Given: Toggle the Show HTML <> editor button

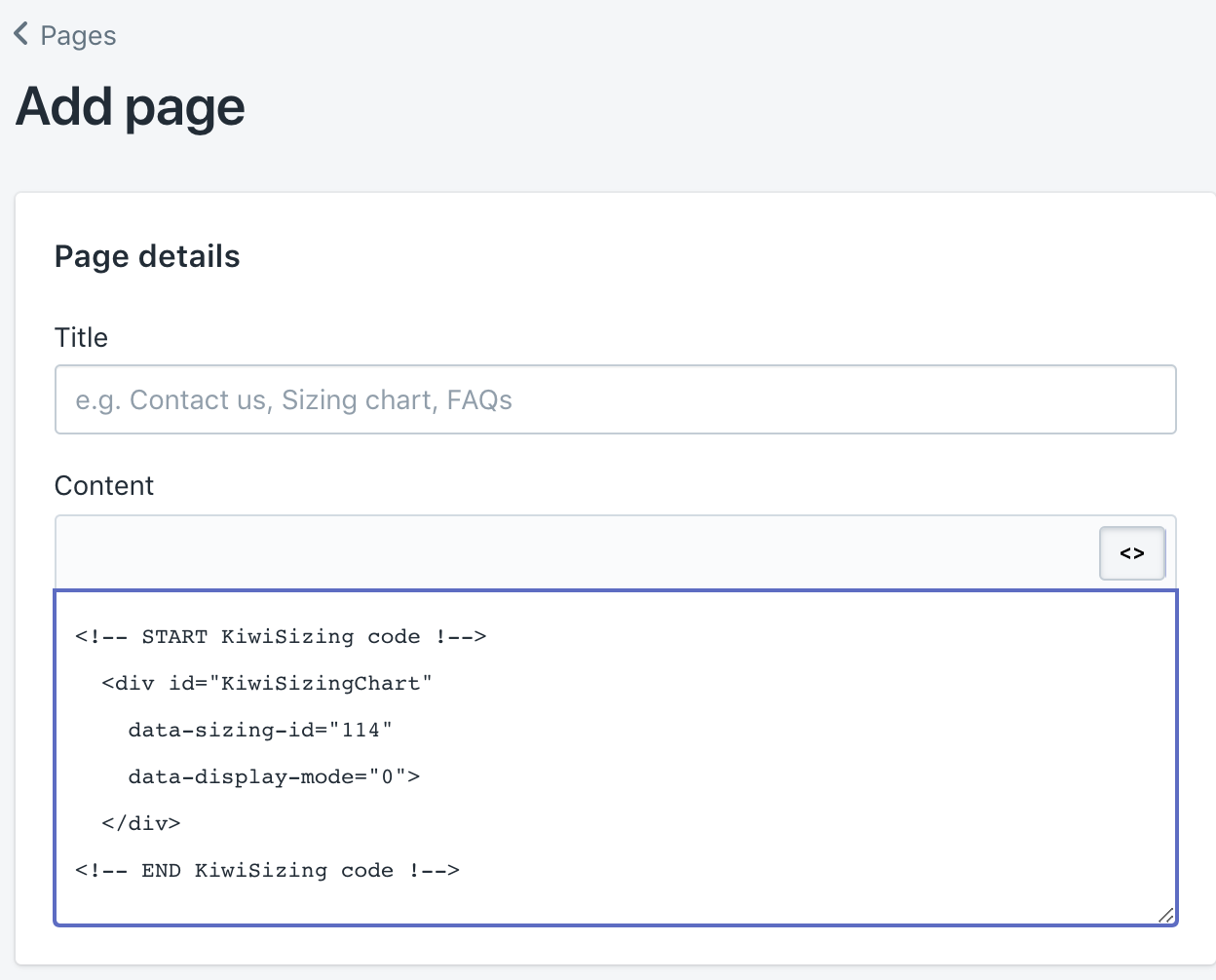Looking at the screenshot, I should tap(1131, 553).
